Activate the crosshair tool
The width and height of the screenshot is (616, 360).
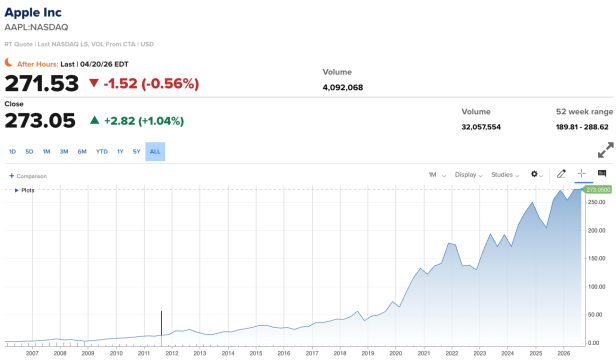pyautogui.click(x=581, y=173)
